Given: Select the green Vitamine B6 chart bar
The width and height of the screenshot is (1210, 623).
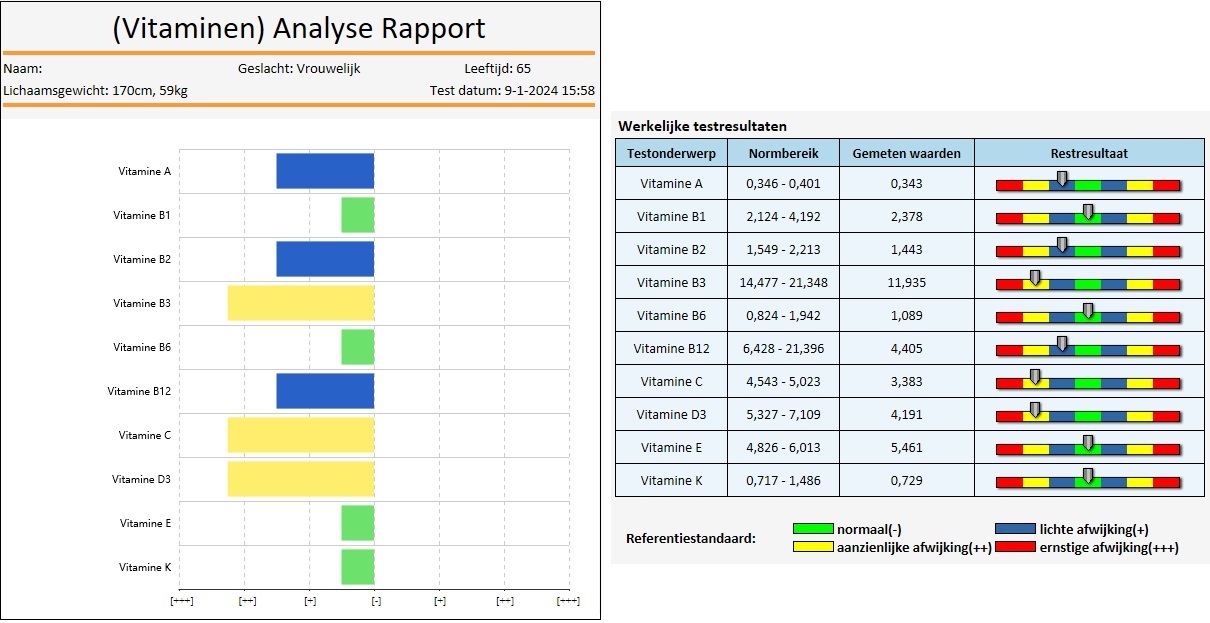Looking at the screenshot, I should point(357,347).
